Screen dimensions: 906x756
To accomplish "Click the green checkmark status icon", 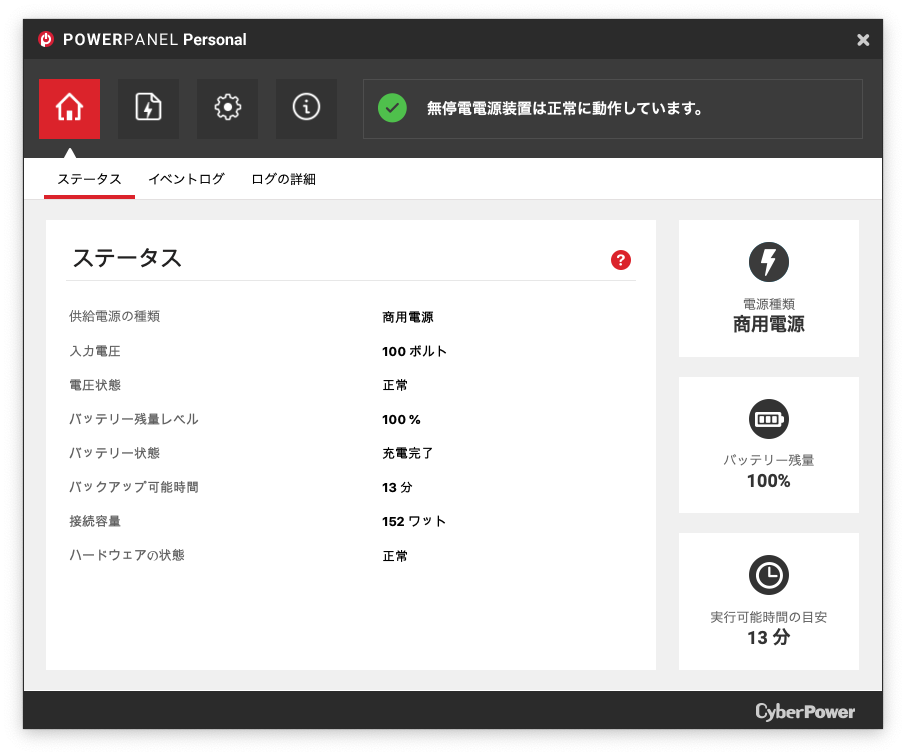I will (392, 108).
